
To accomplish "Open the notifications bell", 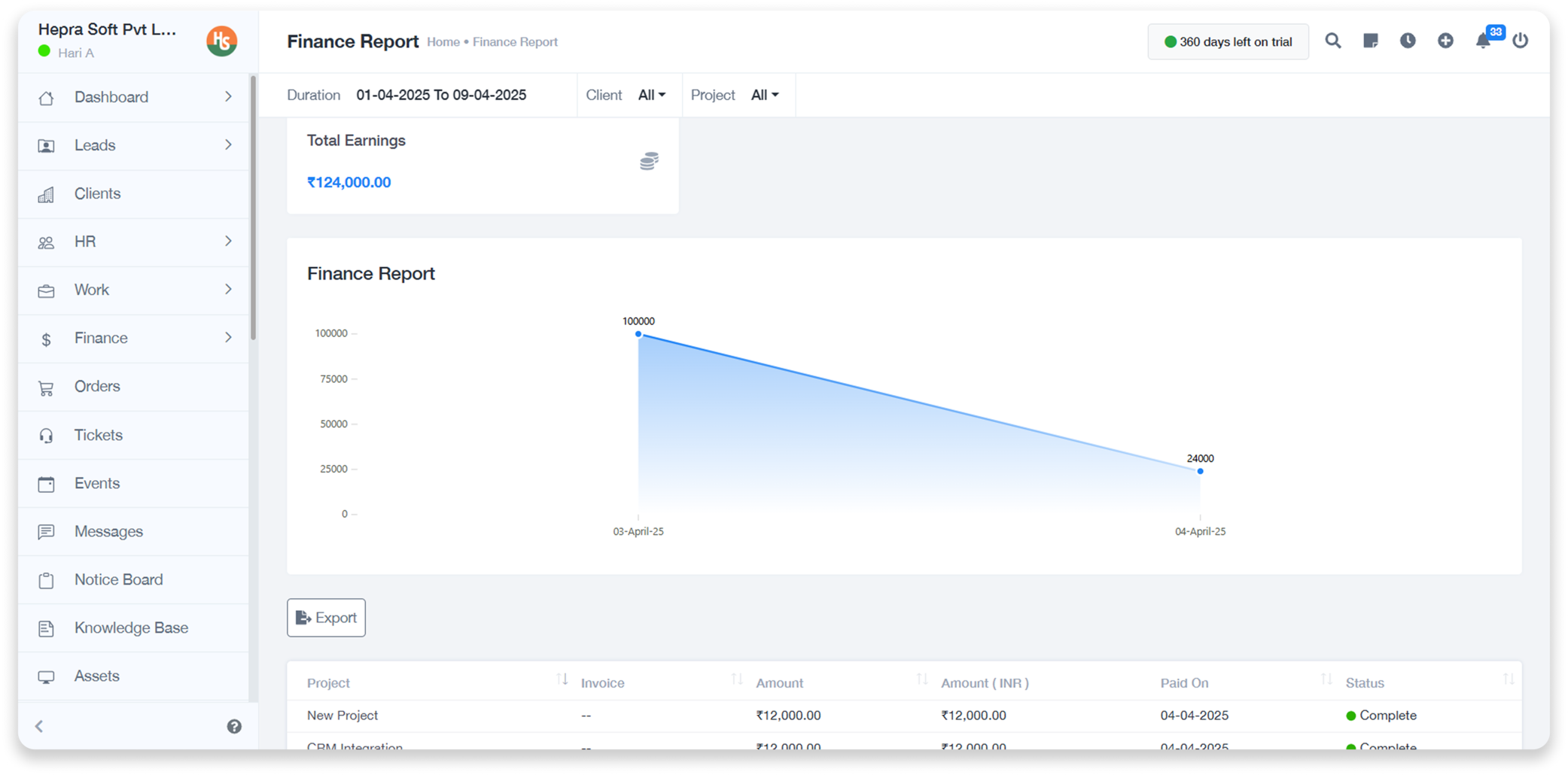I will 1482,41.
